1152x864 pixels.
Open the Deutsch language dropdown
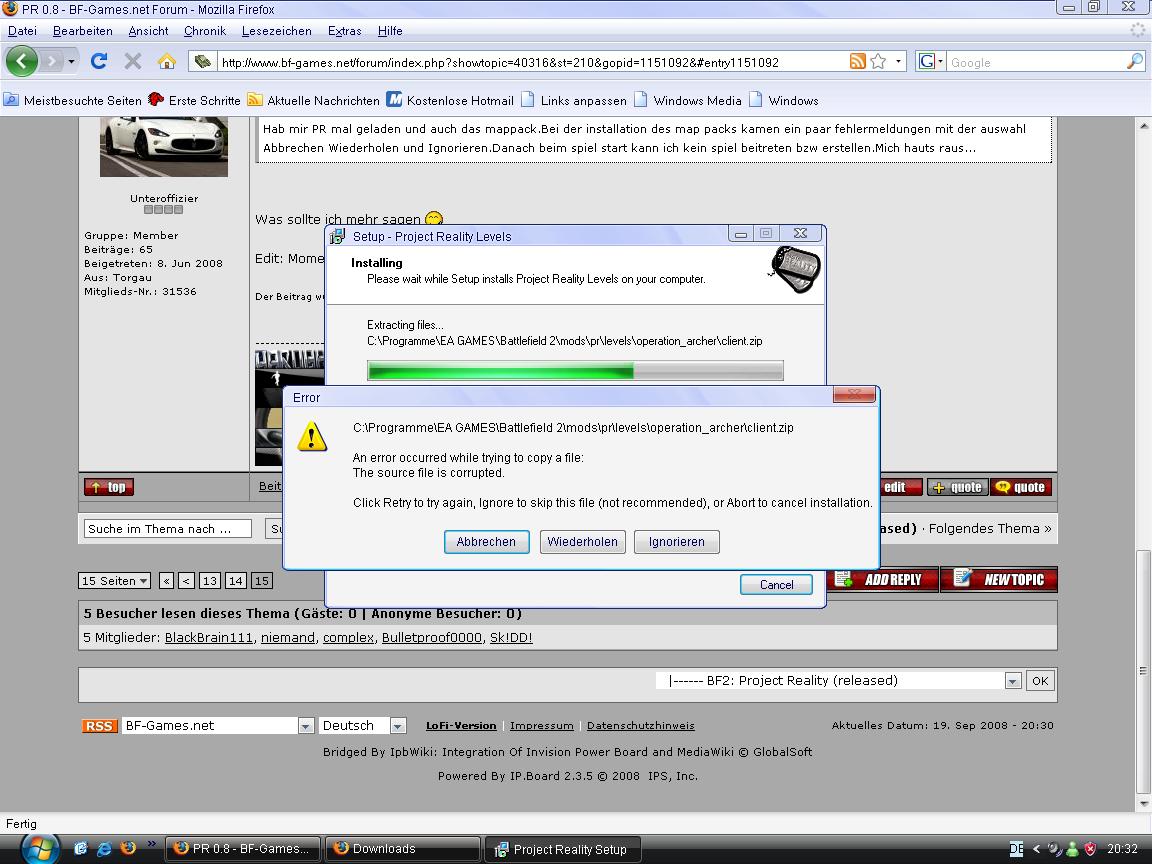(363, 726)
